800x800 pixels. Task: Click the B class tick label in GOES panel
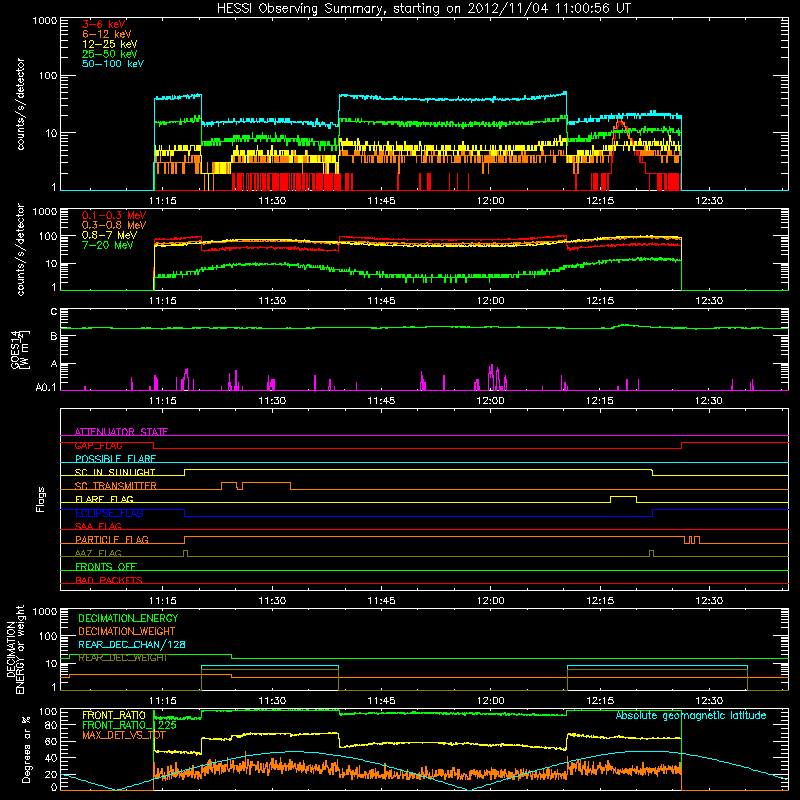[x=54, y=337]
